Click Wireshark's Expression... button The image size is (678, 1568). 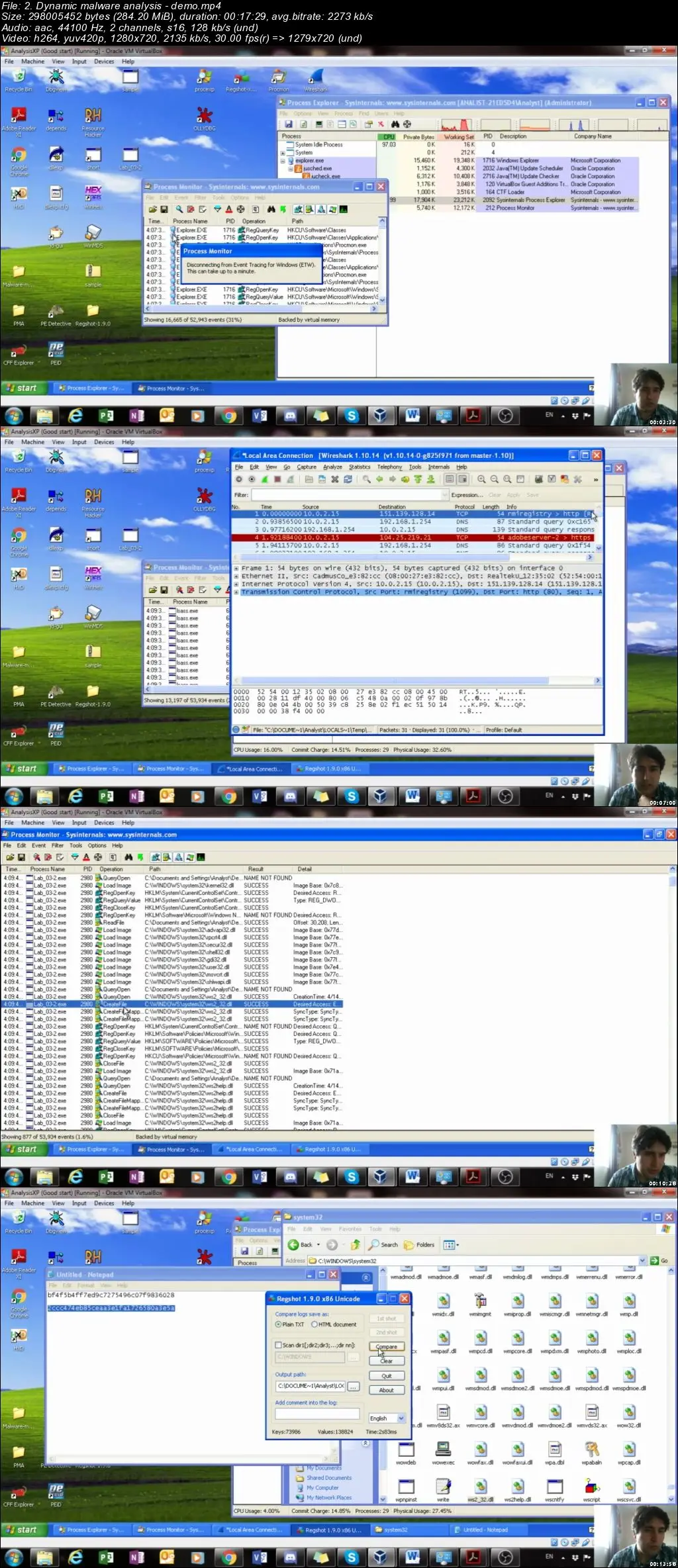467,494
